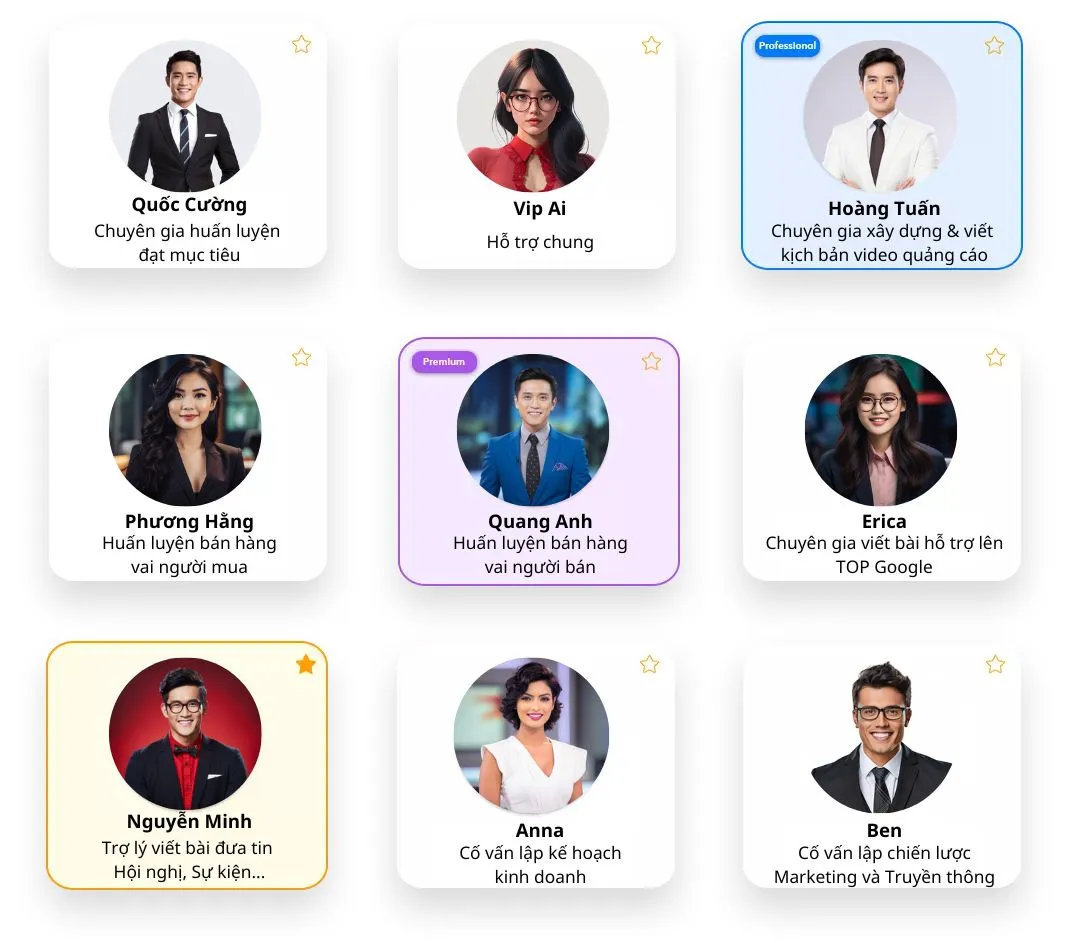Open Quốc Cường's avatar photo
The height and width of the screenshot is (943, 1080).
click(x=185, y=116)
